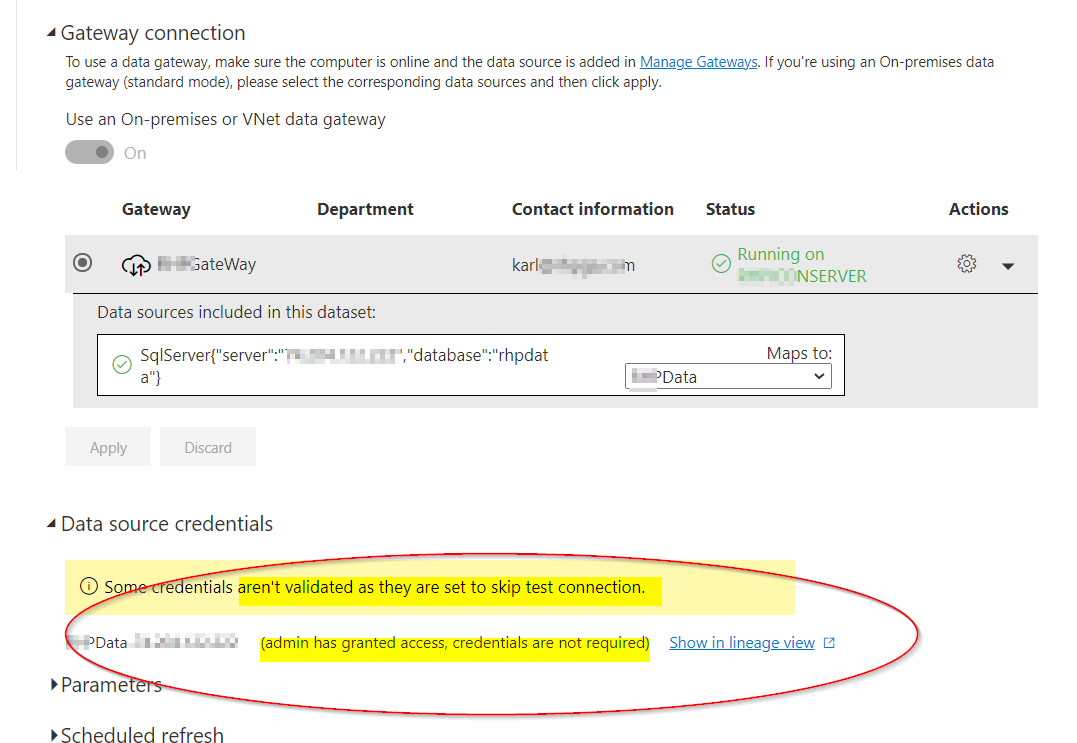The image size is (1077, 743).
Task: Expand the gateway row actions arrow
Action: click(1008, 266)
